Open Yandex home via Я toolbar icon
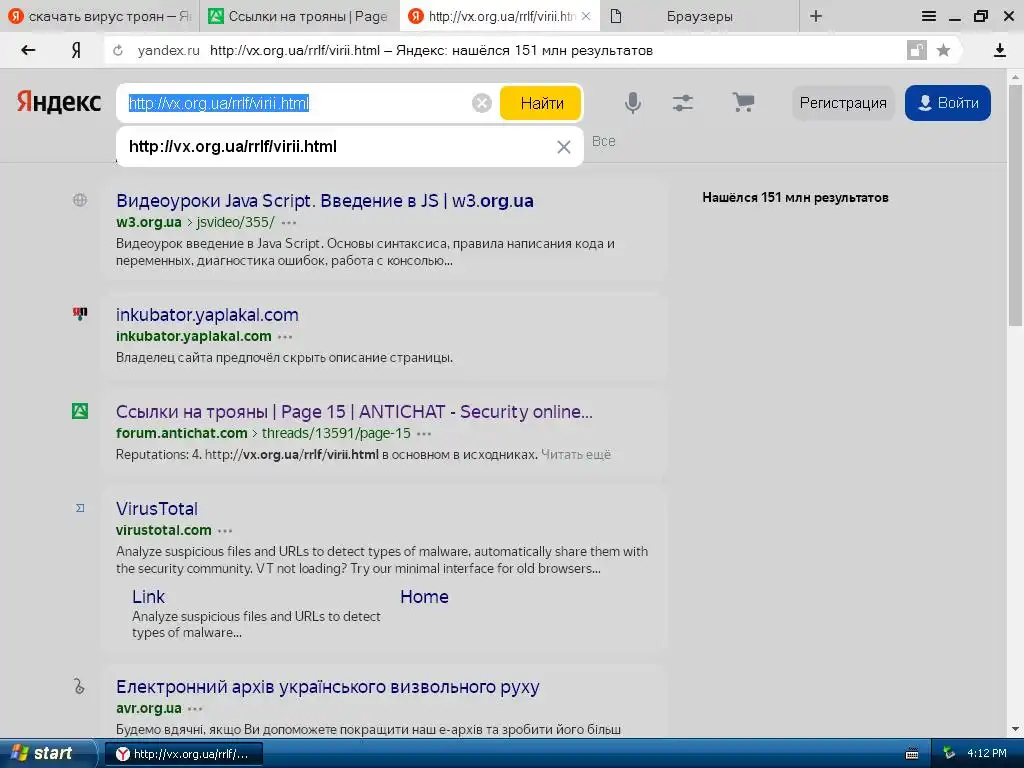This screenshot has width=1024, height=768. (76, 50)
